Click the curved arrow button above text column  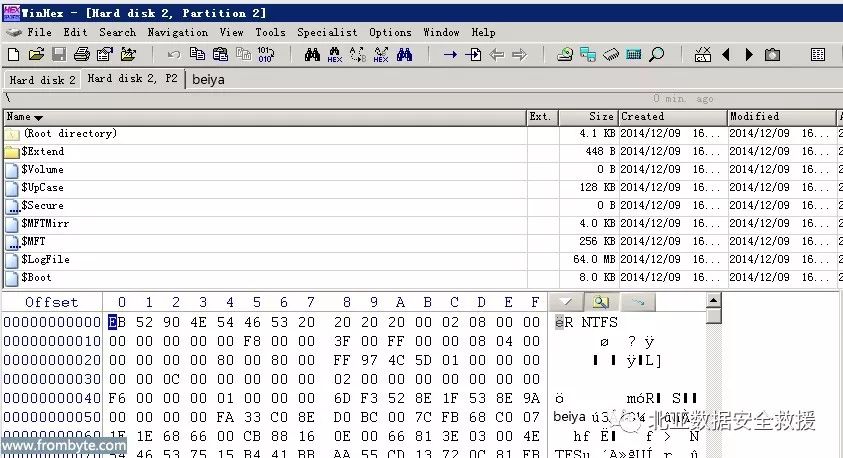(638, 302)
